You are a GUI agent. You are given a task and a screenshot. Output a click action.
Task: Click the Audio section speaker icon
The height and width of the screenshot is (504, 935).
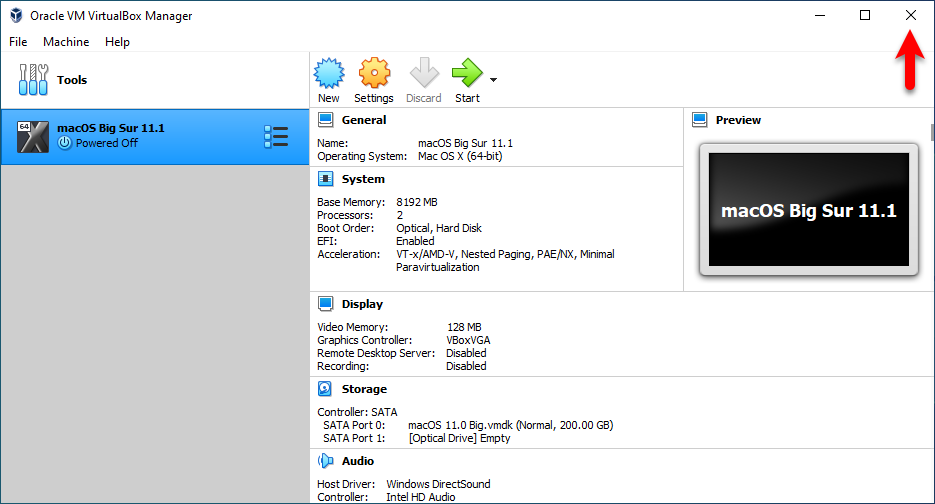pos(326,460)
